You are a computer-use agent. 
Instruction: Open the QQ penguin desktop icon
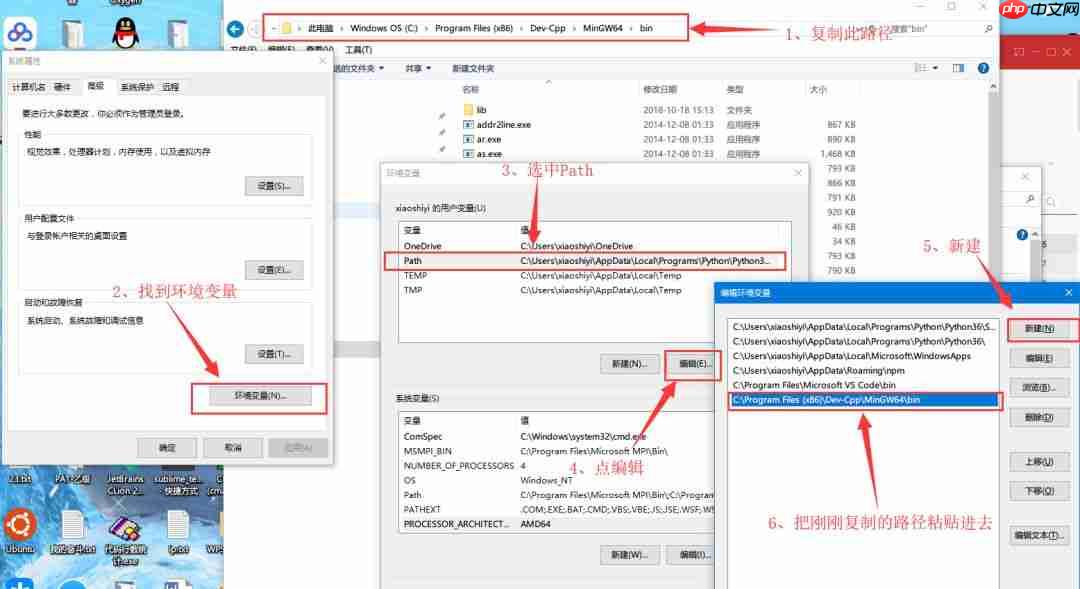(x=125, y=32)
